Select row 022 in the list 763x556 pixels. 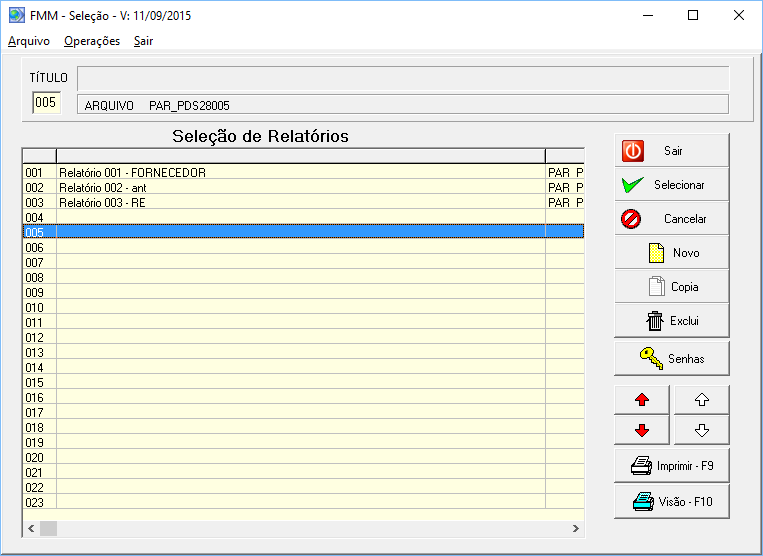tap(303, 487)
